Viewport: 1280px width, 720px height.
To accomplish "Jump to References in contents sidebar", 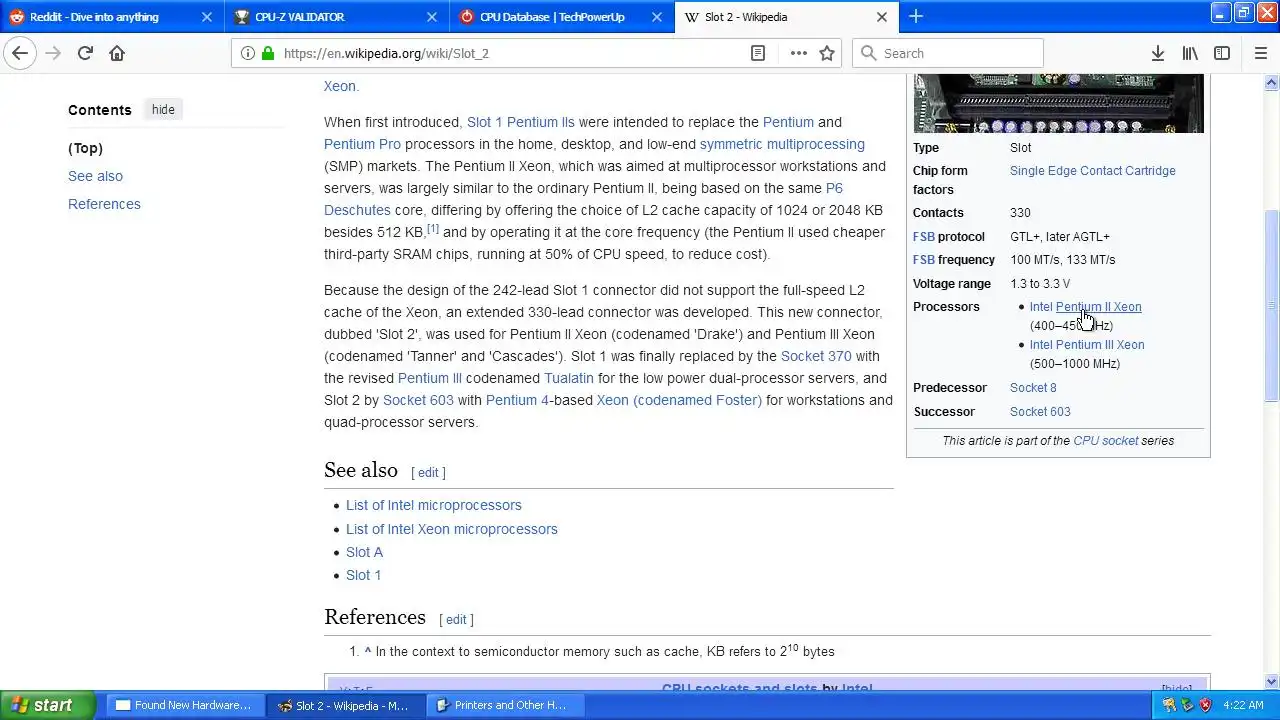I will click(x=104, y=204).
